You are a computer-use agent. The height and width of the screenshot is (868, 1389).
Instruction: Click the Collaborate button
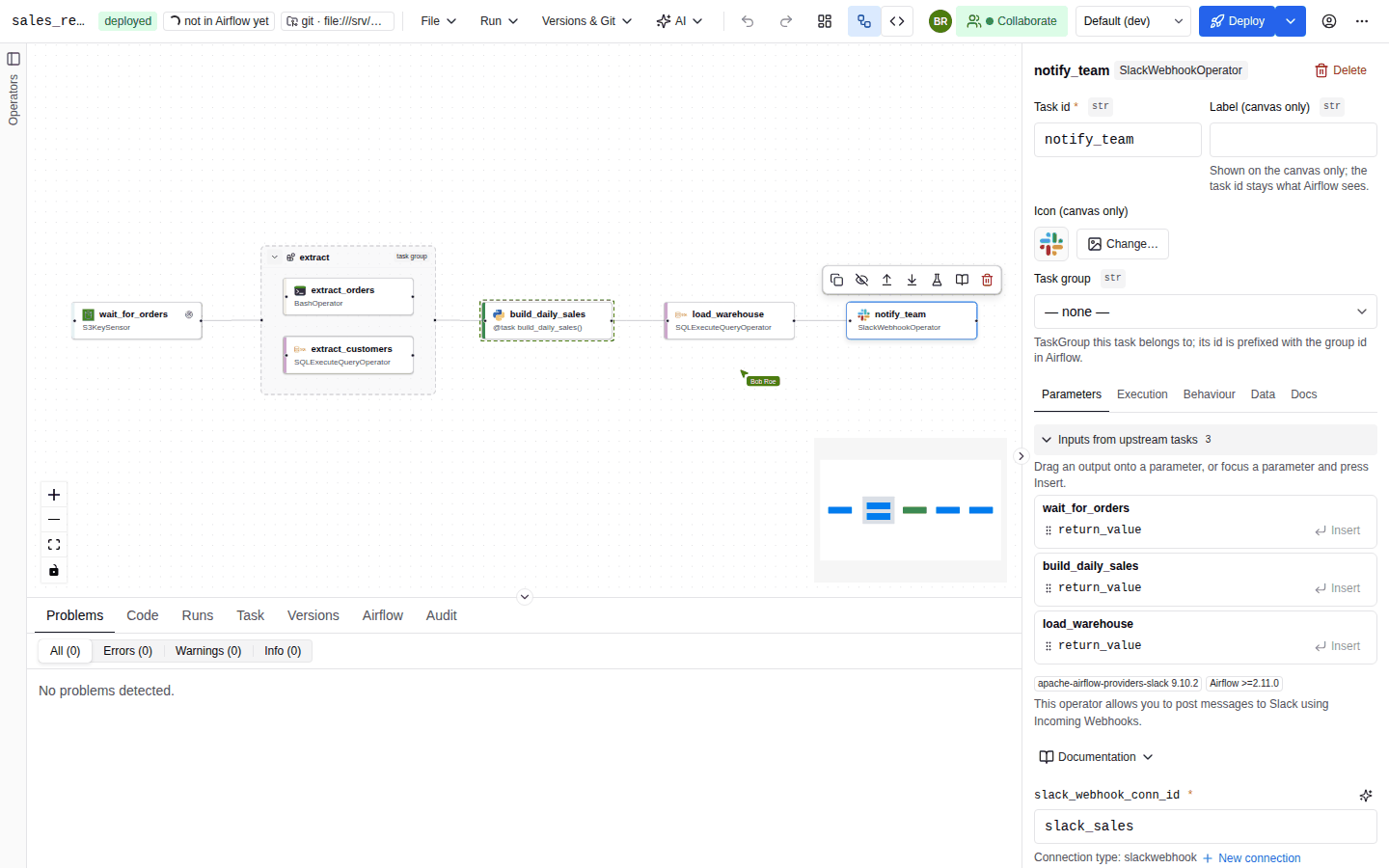[x=1012, y=21]
